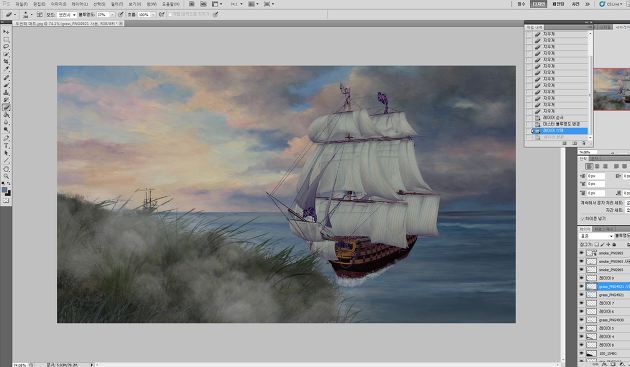Expand the eraser opacity percentage dropdown

pos(112,14)
